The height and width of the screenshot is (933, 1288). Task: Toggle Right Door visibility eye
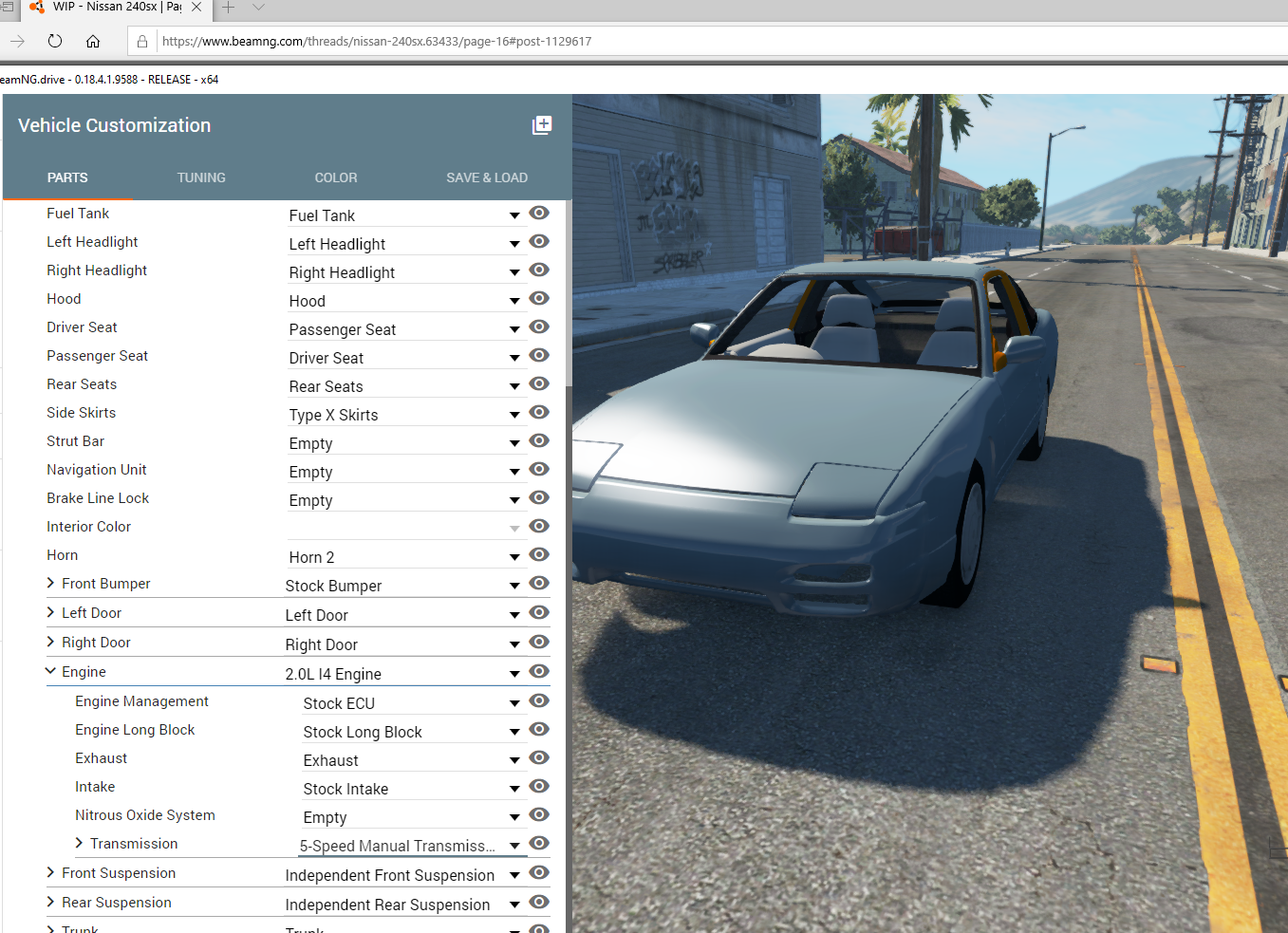pos(539,643)
